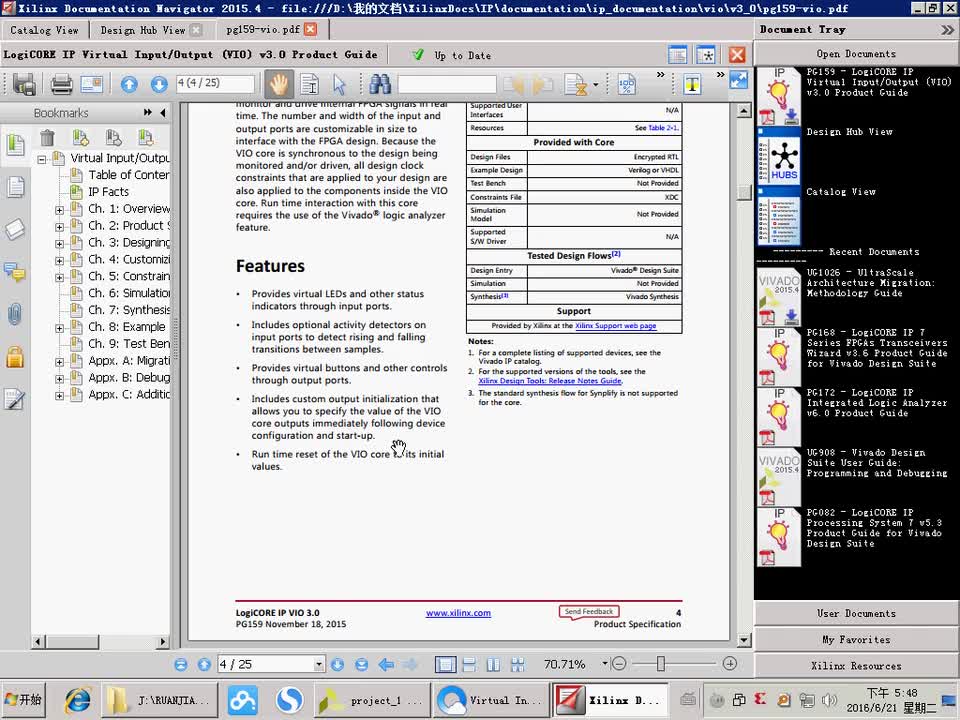The width and height of the screenshot is (960, 720).
Task: Expand the Ch. 1: Overview bookmark
Action: pos(59,210)
